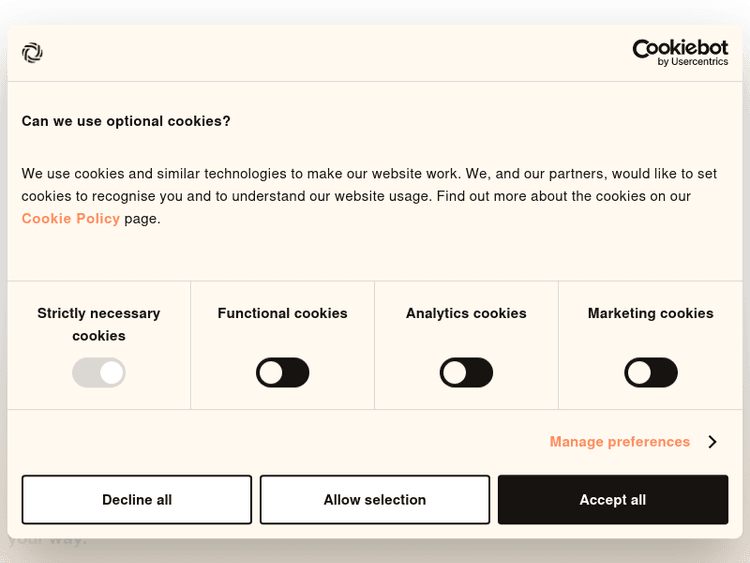Click the 'Can we use optional cookies?' heading
The image size is (750, 563).
click(126, 121)
